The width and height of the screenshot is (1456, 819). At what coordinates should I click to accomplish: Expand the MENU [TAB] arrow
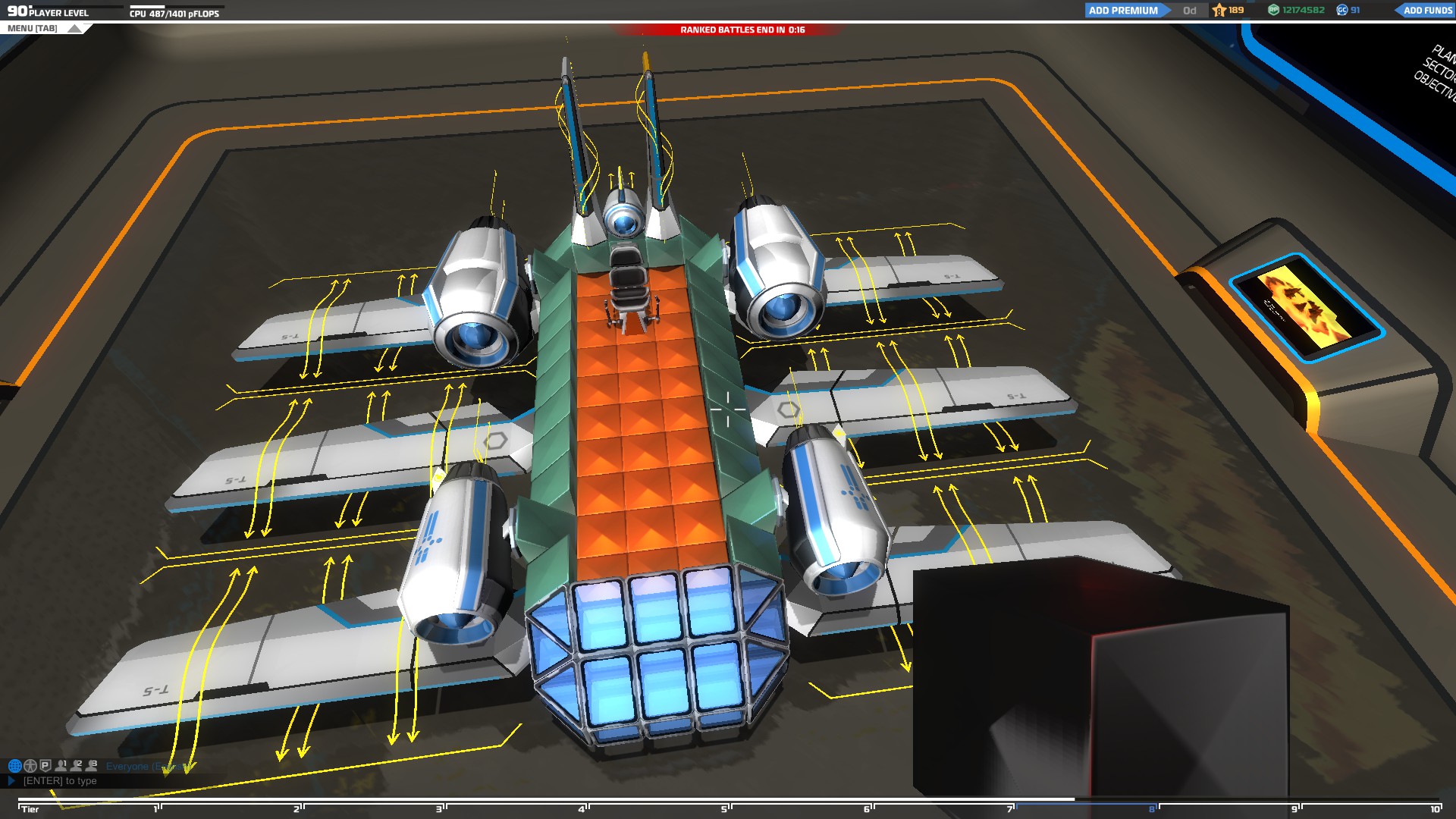pos(74,29)
